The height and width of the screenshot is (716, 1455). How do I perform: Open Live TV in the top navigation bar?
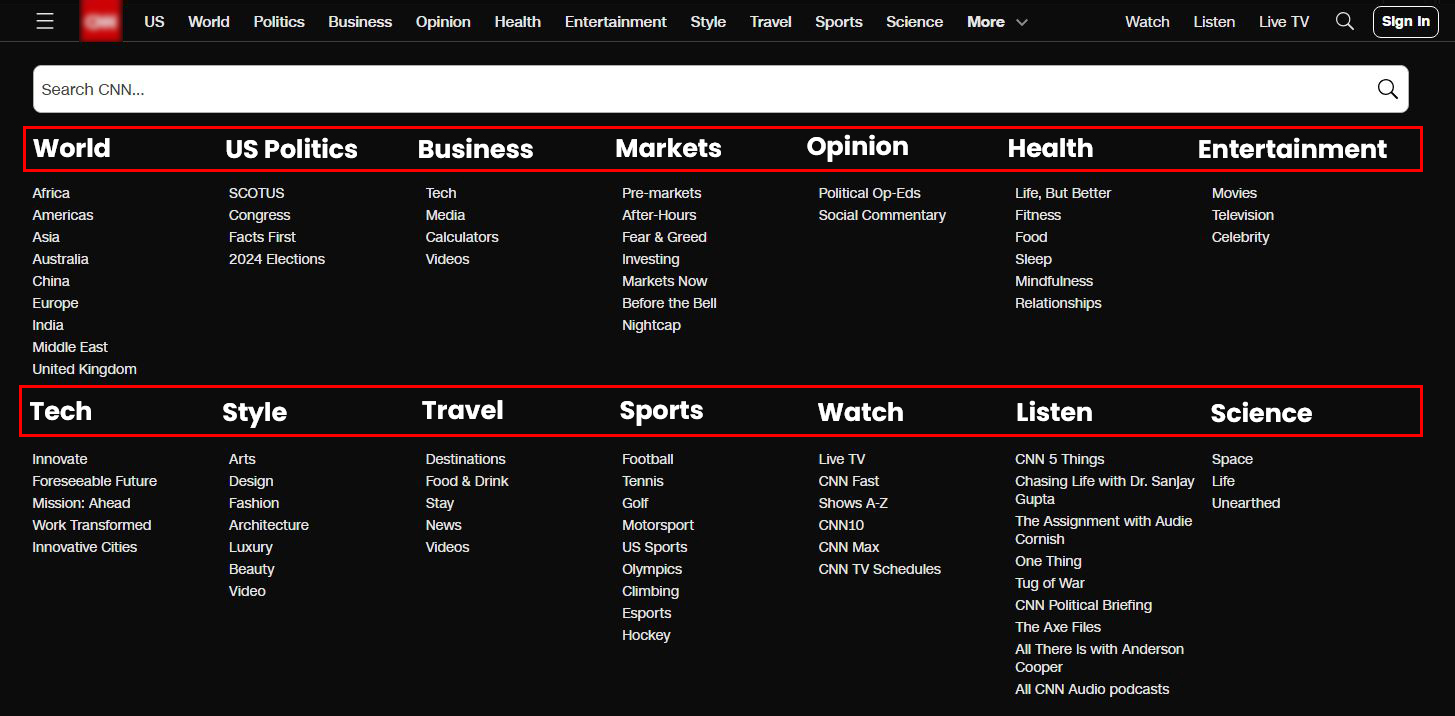tap(1284, 21)
